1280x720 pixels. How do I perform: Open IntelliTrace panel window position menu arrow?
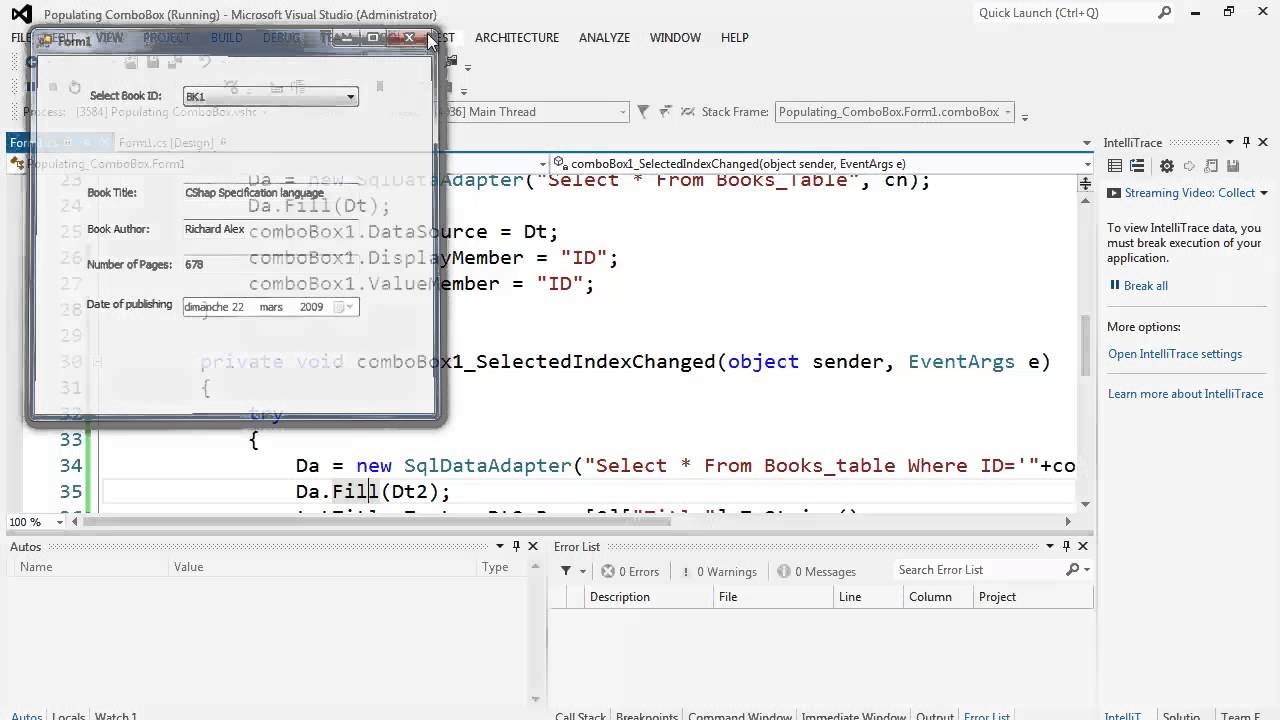point(1229,142)
